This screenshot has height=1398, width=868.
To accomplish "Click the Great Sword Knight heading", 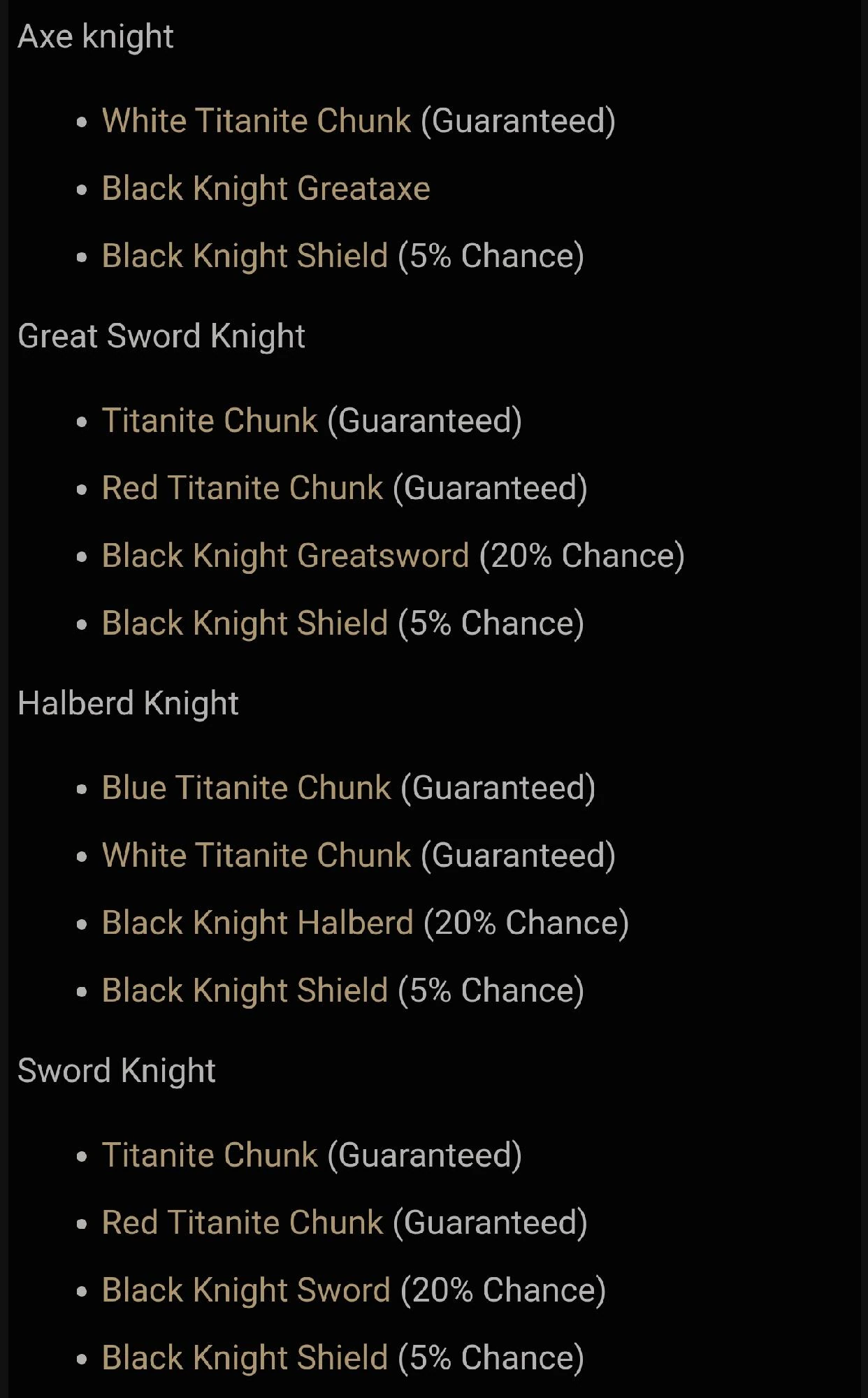I will pos(161,336).
